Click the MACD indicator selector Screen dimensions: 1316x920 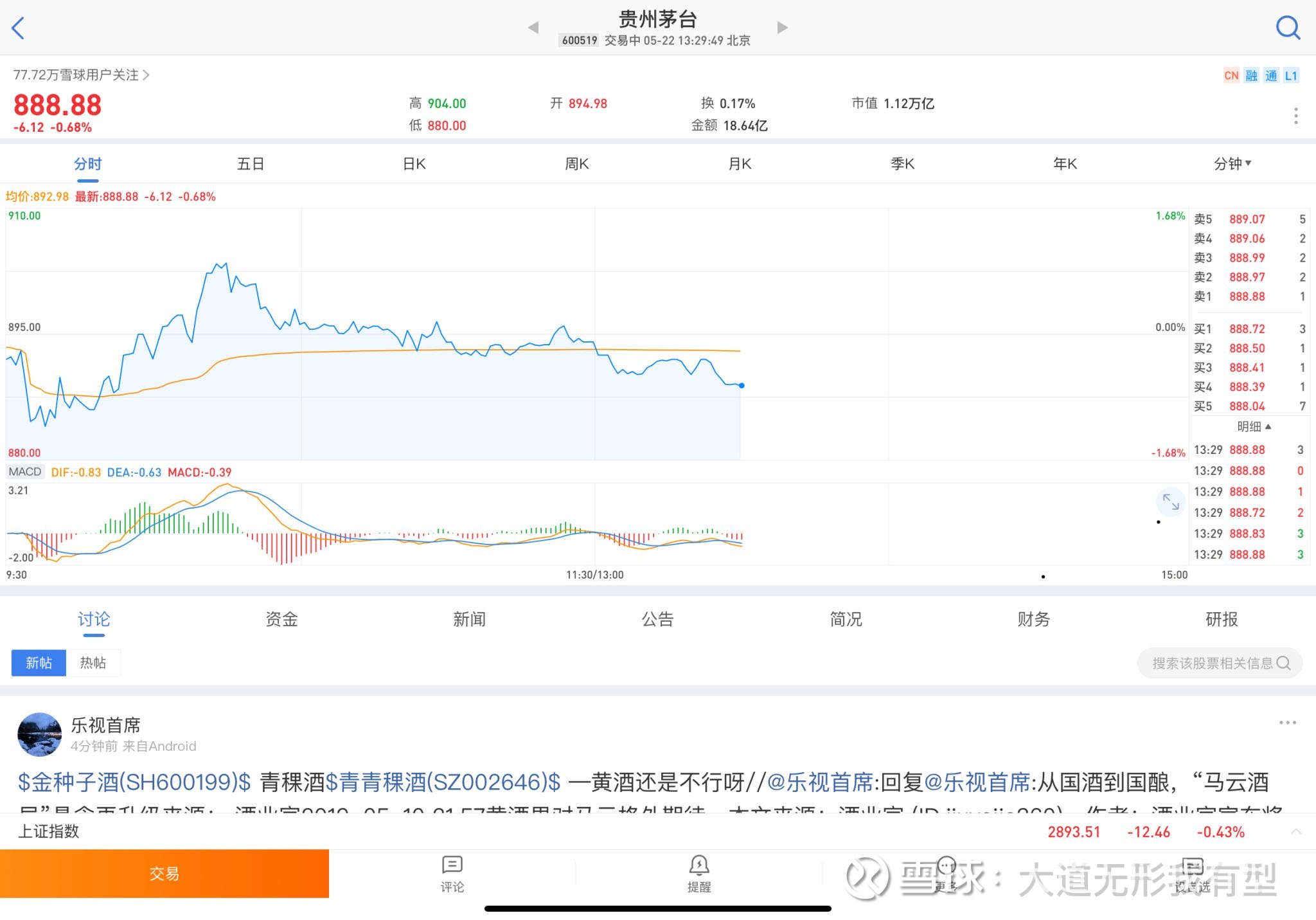[x=25, y=472]
